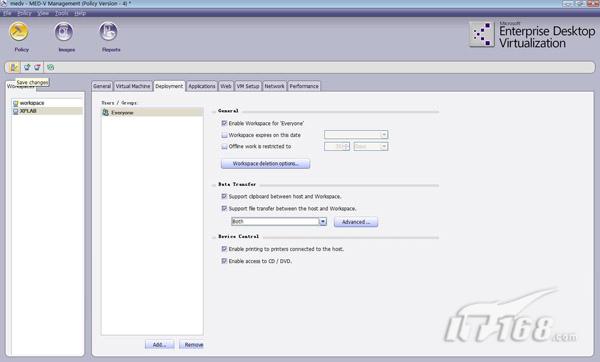Open the offline restriction unit dropdown

(x=384, y=147)
